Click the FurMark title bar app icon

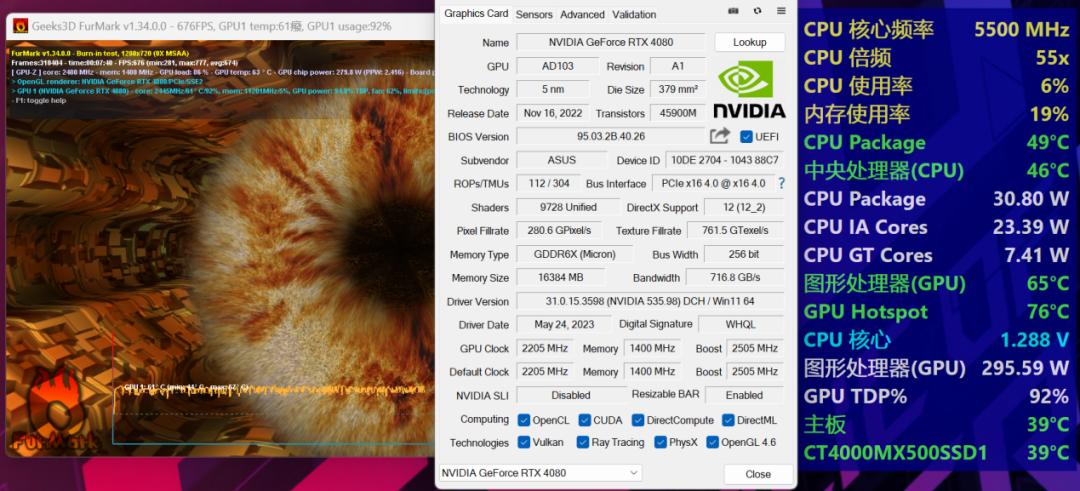click(x=21, y=26)
